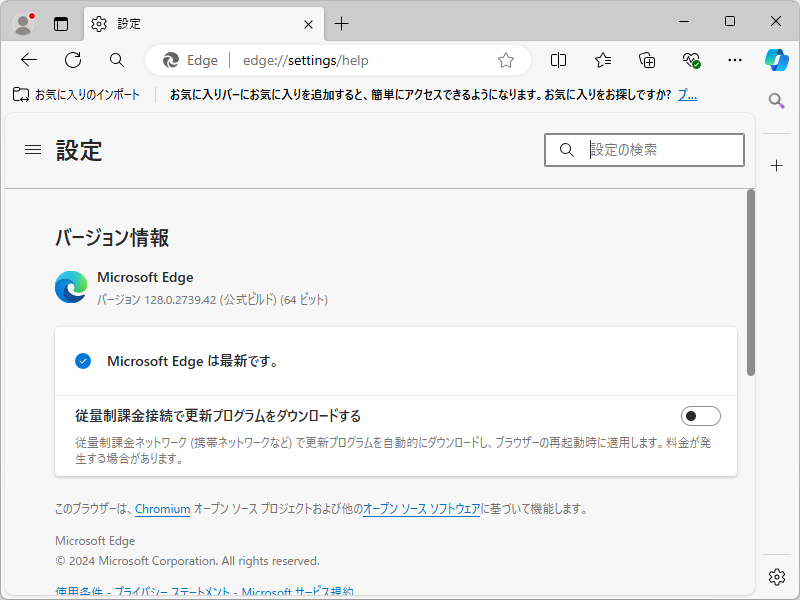Viewport: 800px width, 600px height.
Task: Click the 設定の検索 search box
Action: [x=645, y=149]
